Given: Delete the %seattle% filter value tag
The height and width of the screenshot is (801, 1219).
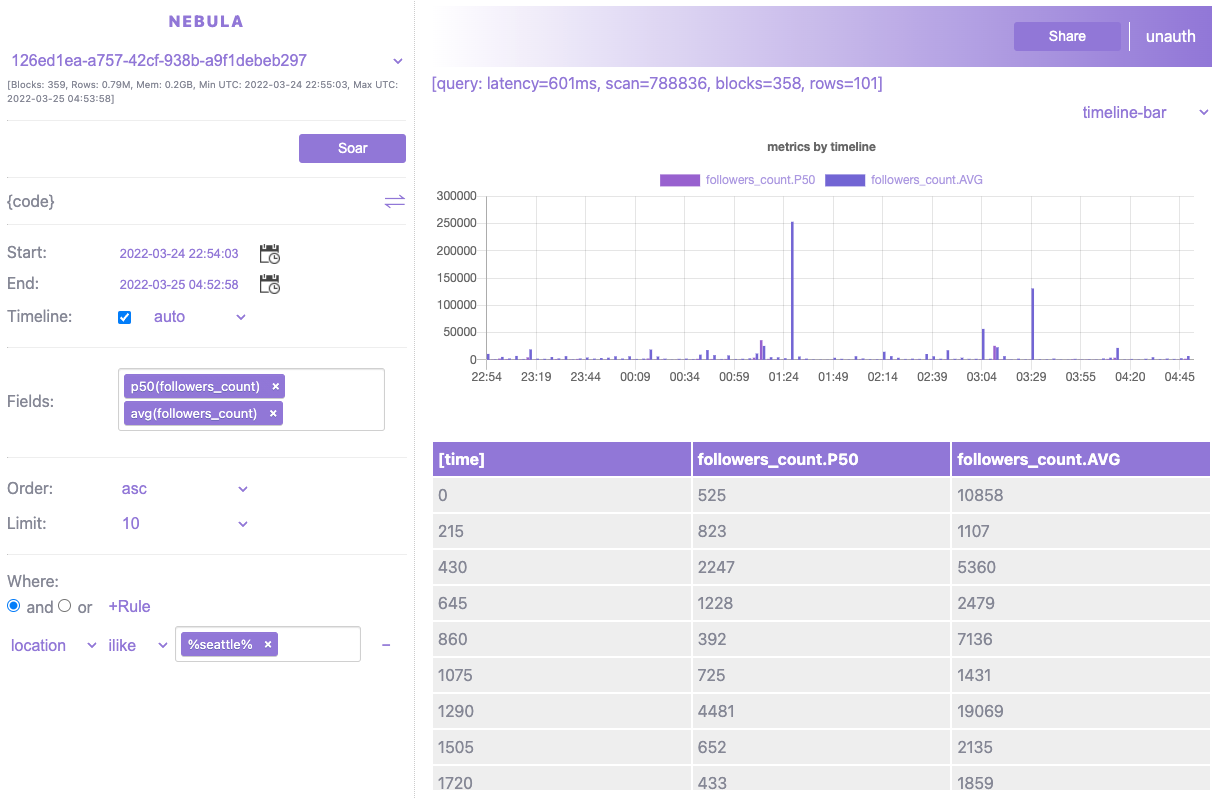Looking at the screenshot, I should tap(266, 644).
